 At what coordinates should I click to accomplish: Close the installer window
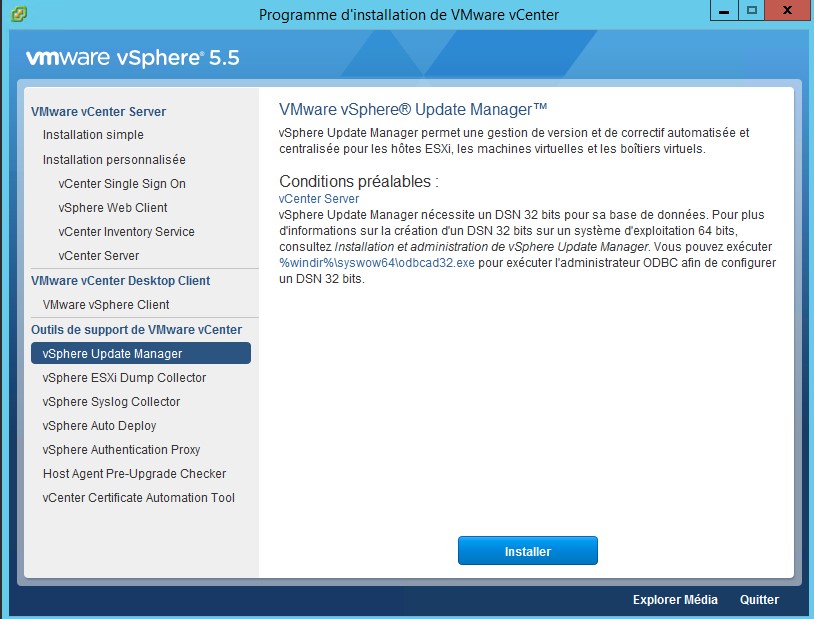point(788,10)
